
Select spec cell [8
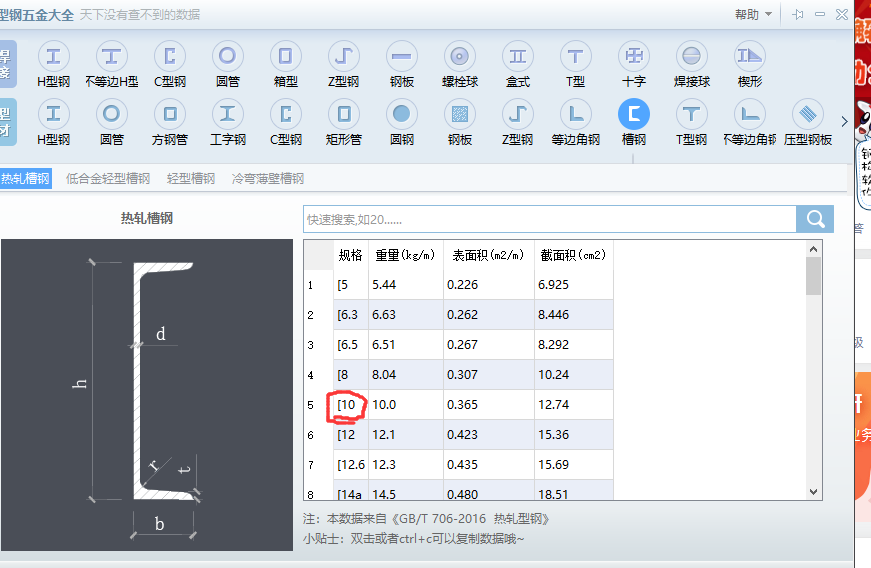click(x=351, y=375)
